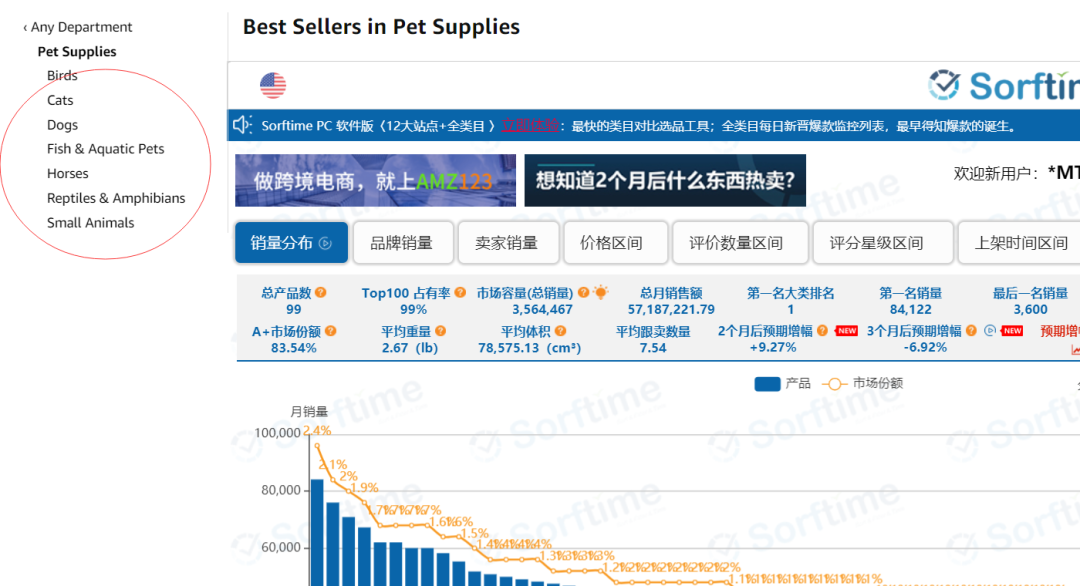Click help icon beside 平均重量
Image resolution: width=1080 pixels, height=586 pixels.
(440, 331)
